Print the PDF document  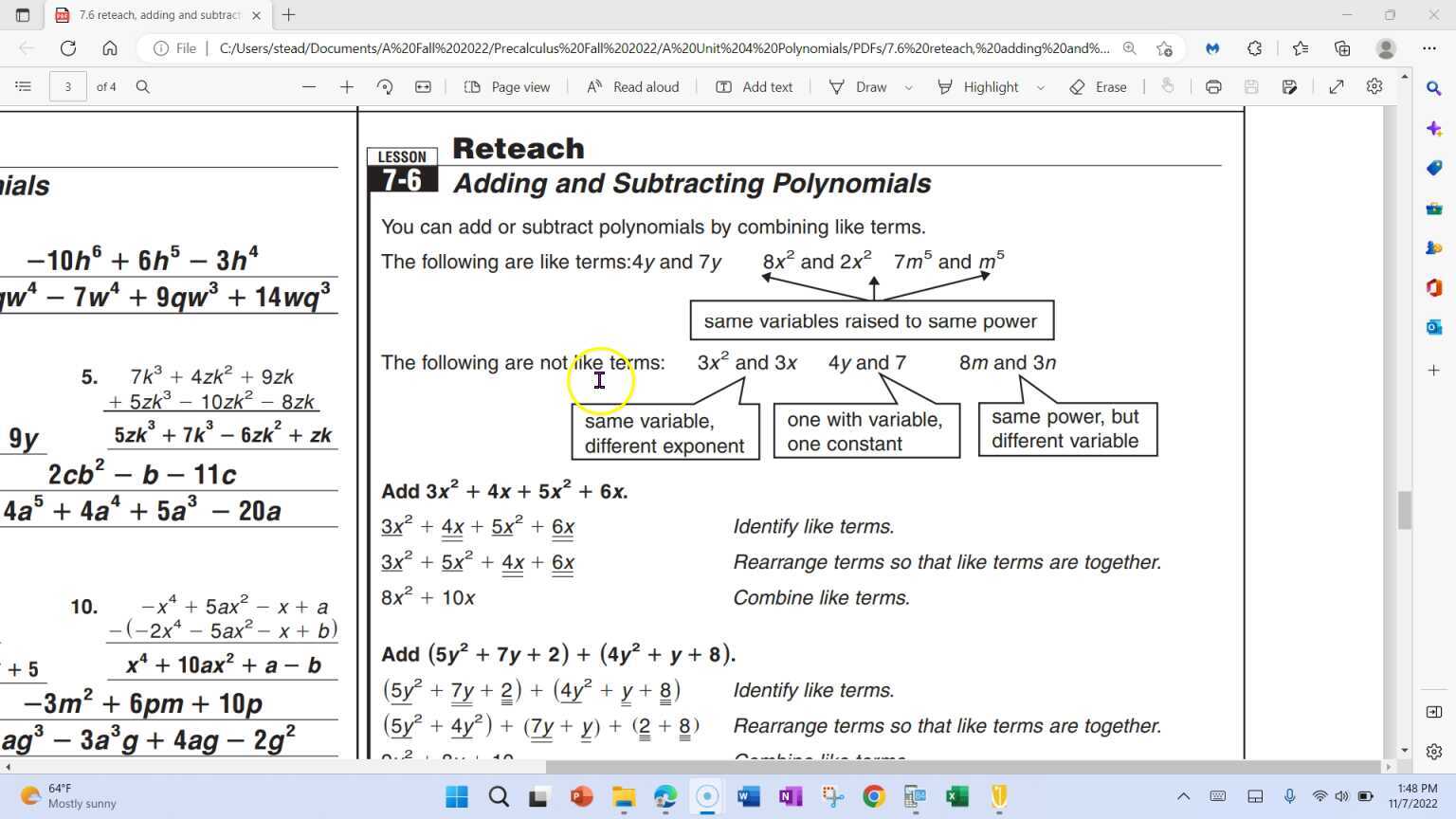click(x=1213, y=86)
